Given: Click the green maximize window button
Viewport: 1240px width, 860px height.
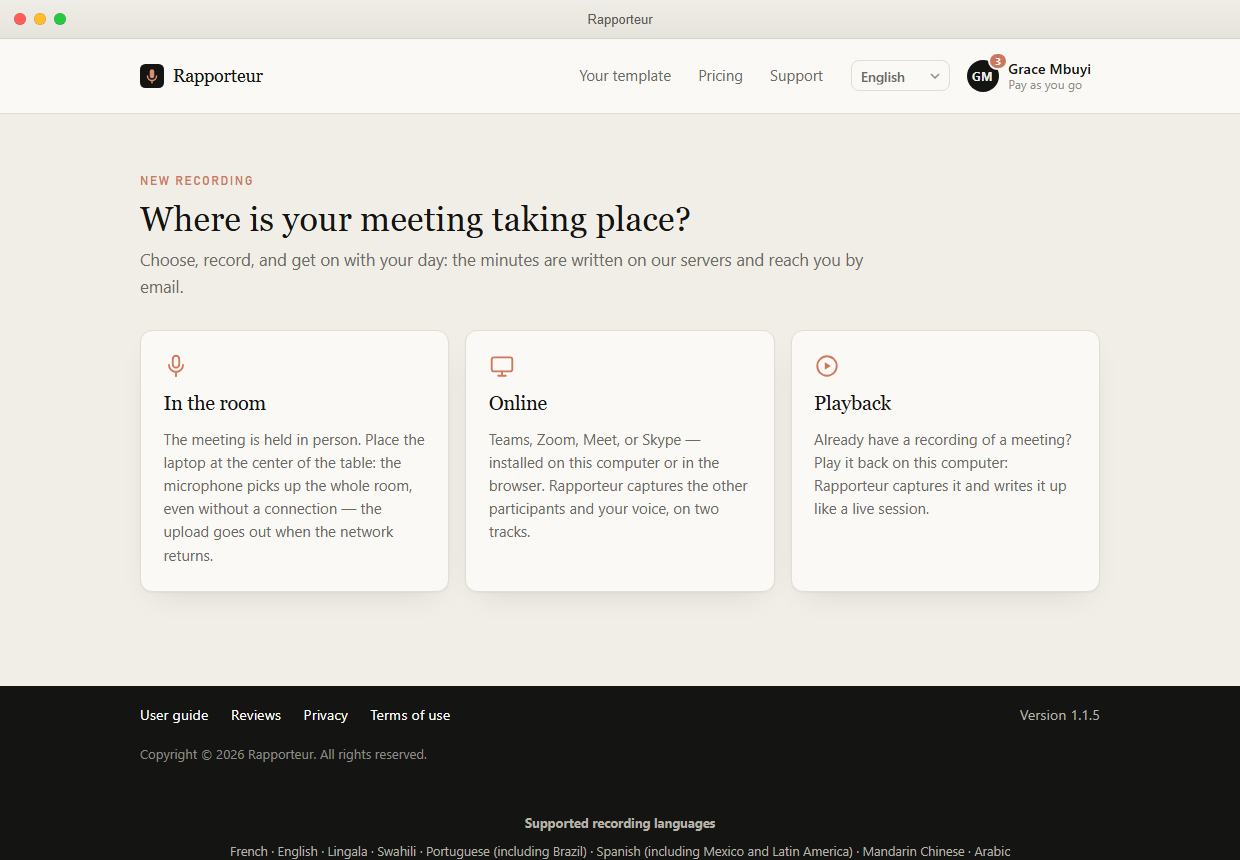Looking at the screenshot, I should 60,19.
